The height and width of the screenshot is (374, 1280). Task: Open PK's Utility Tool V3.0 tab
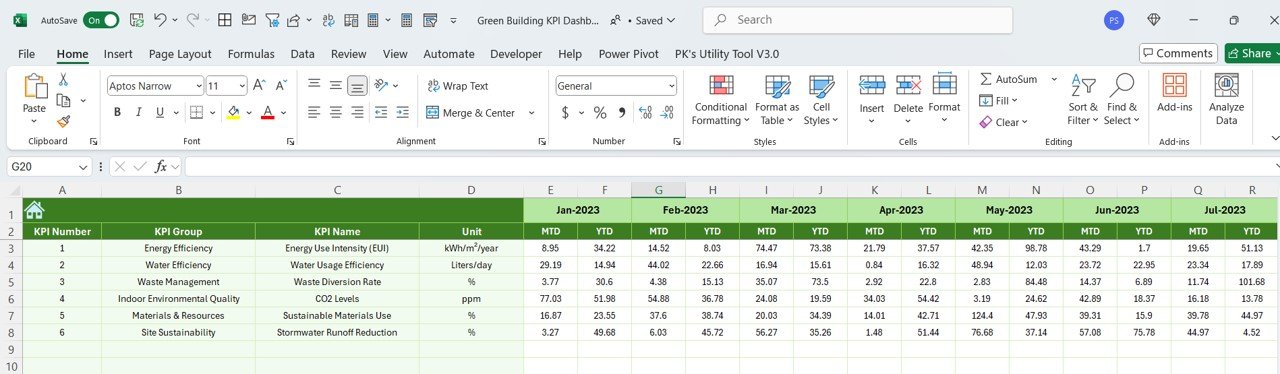tap(727, 54)
